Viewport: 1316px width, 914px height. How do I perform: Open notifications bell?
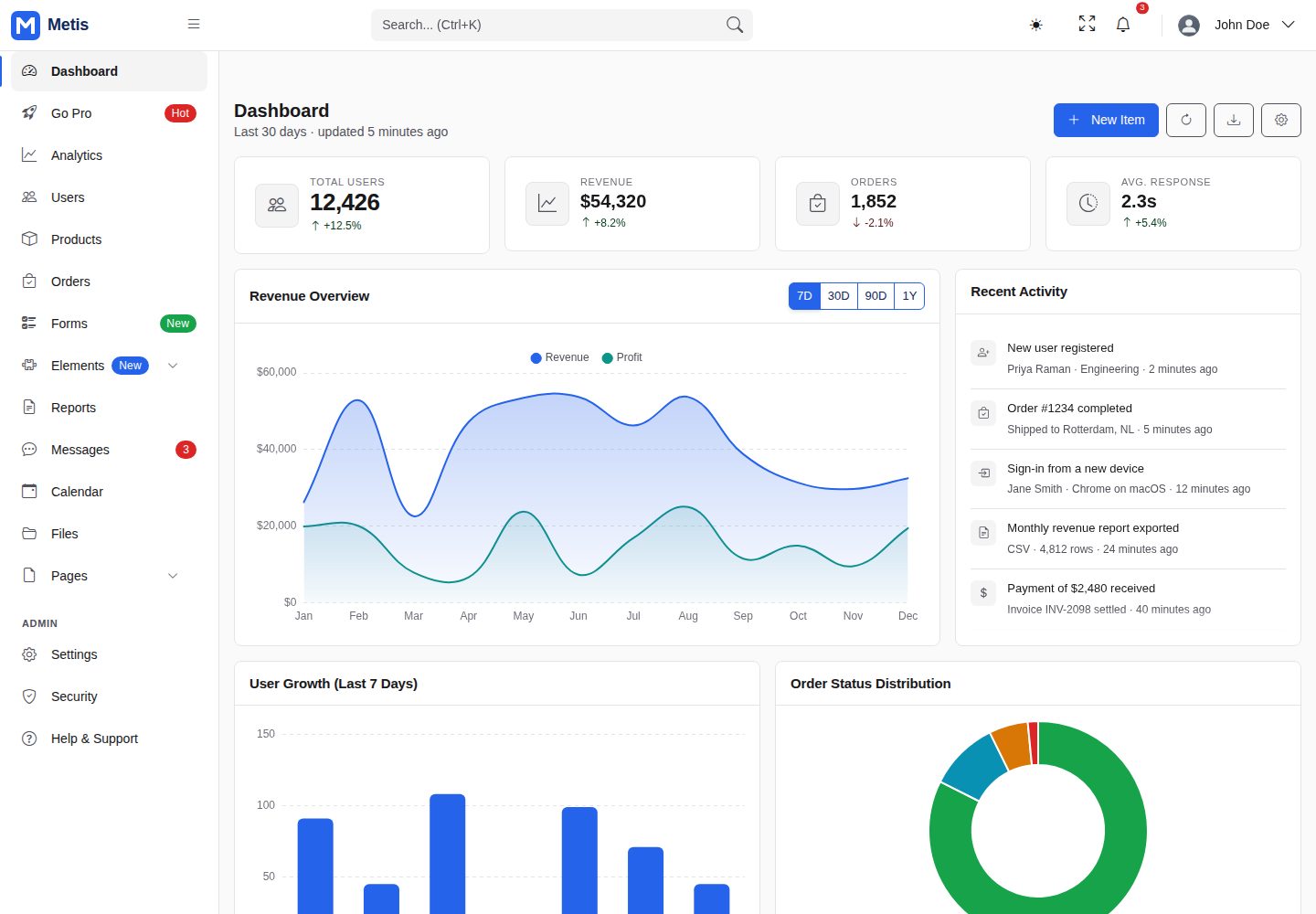pyautogui.click(x=1123, y=25)
